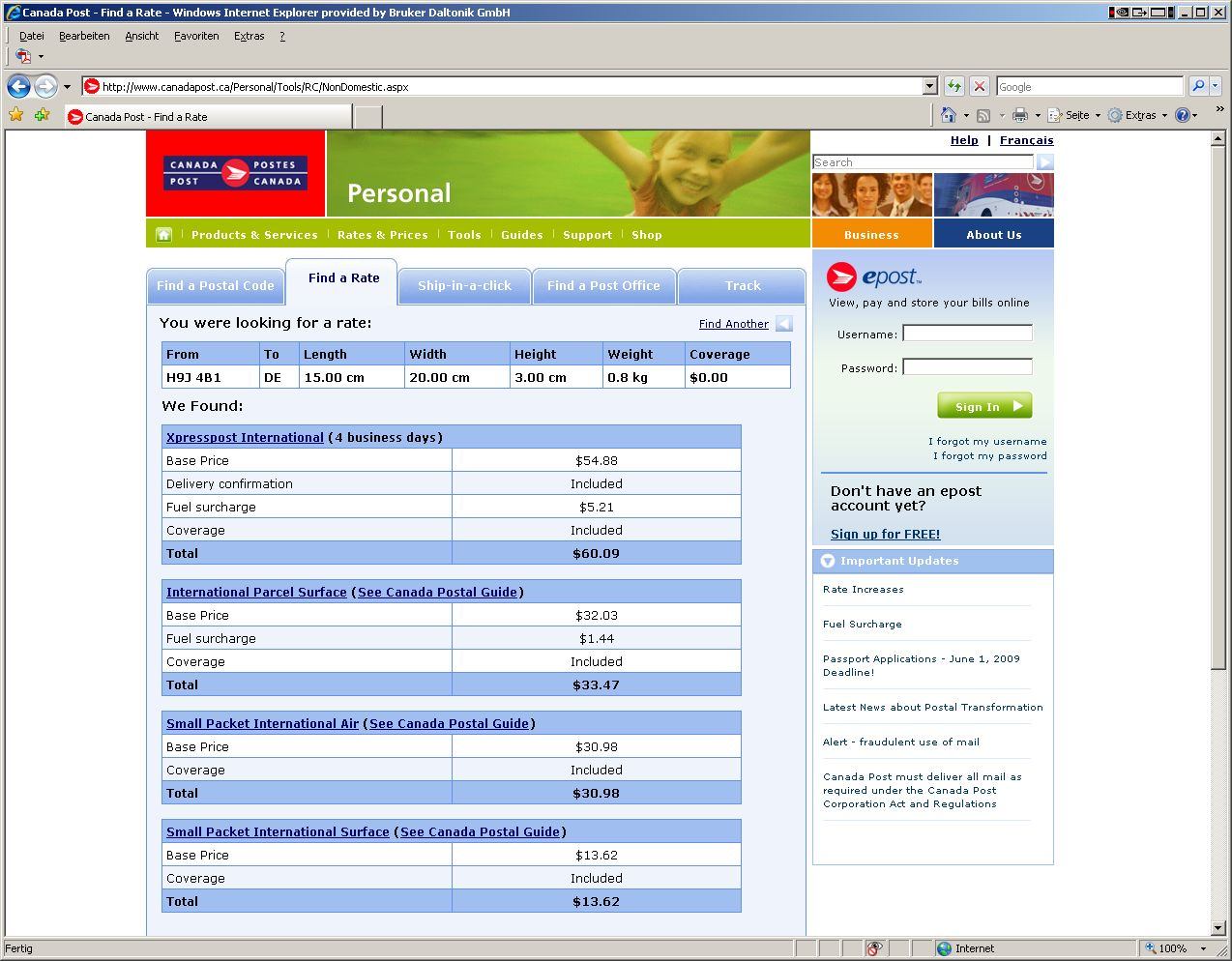Switch to the Ship-in-a-click tab
The width and height of the screenshot is (1232, 961).
[x=464, y=286]
